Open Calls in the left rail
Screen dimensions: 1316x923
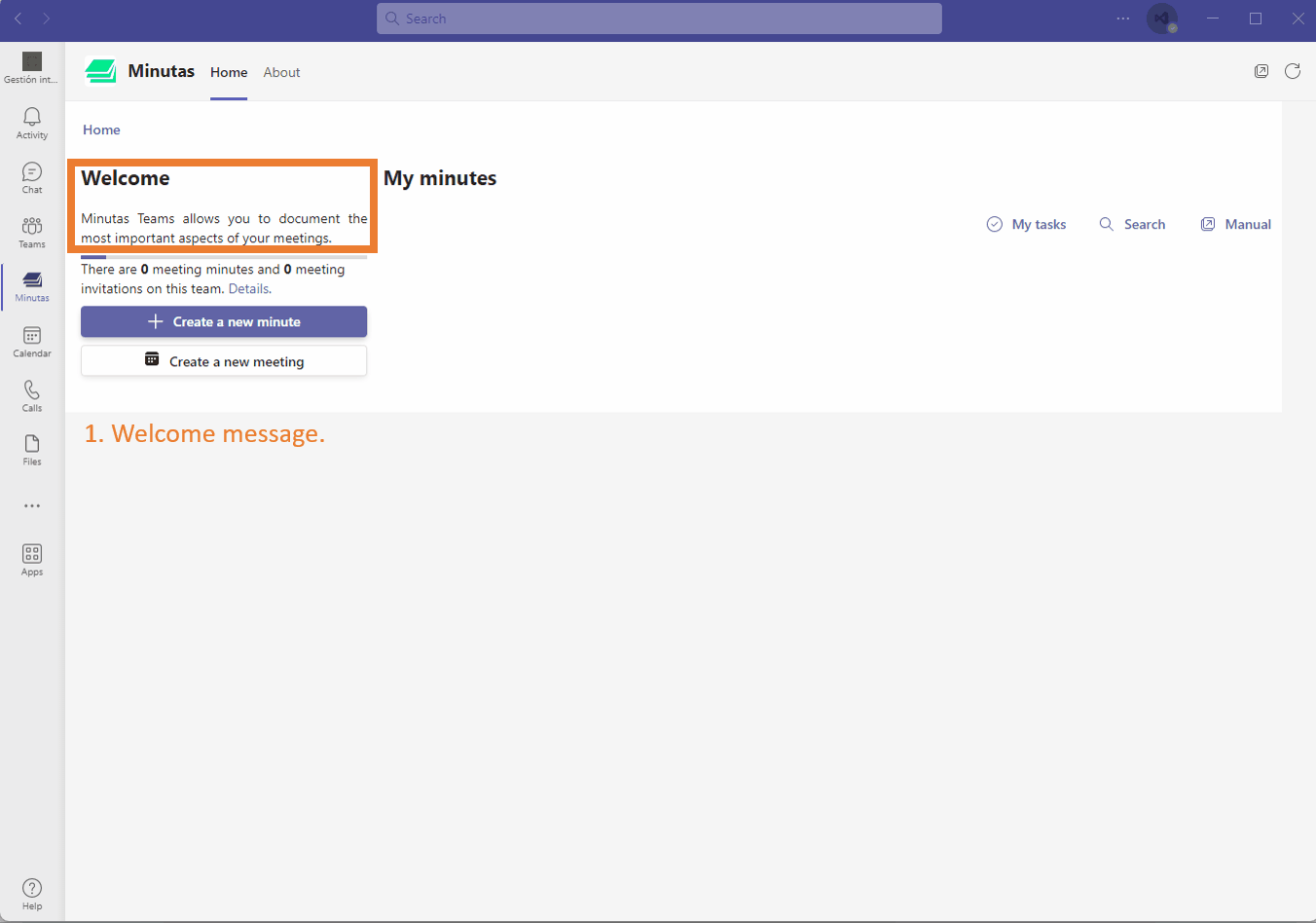[32, 396]
